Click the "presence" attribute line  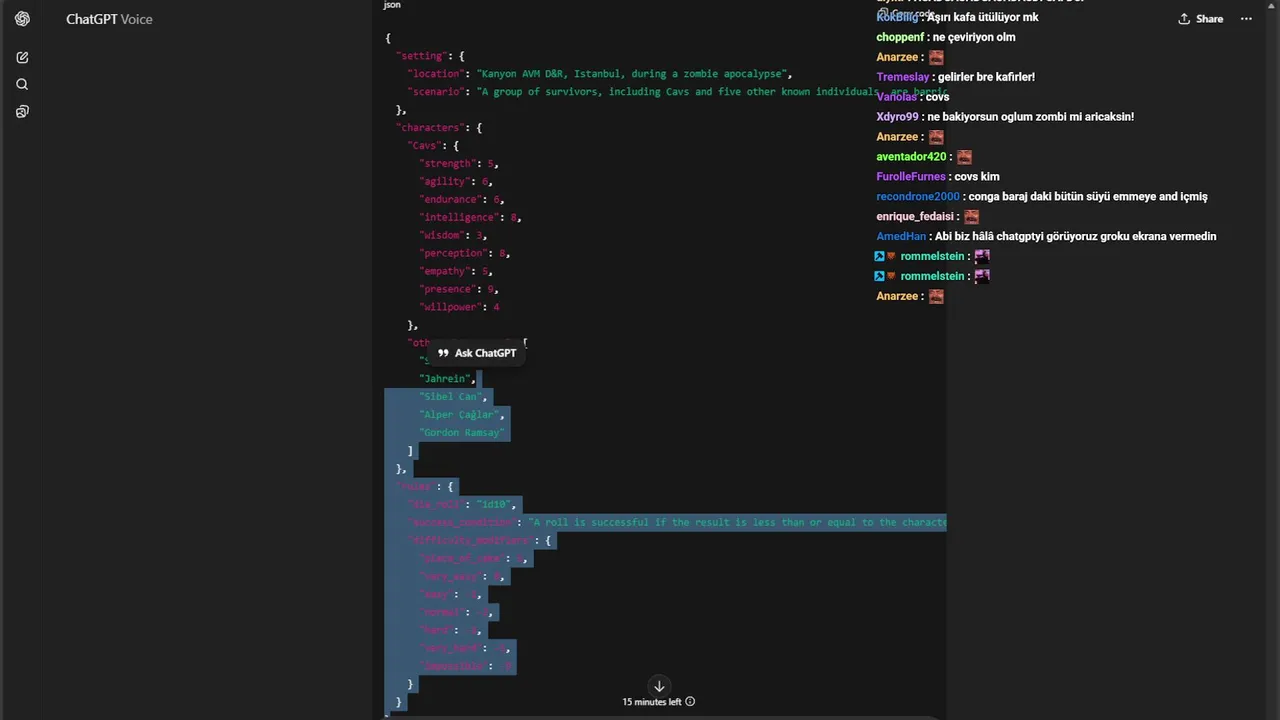point(458,290)
